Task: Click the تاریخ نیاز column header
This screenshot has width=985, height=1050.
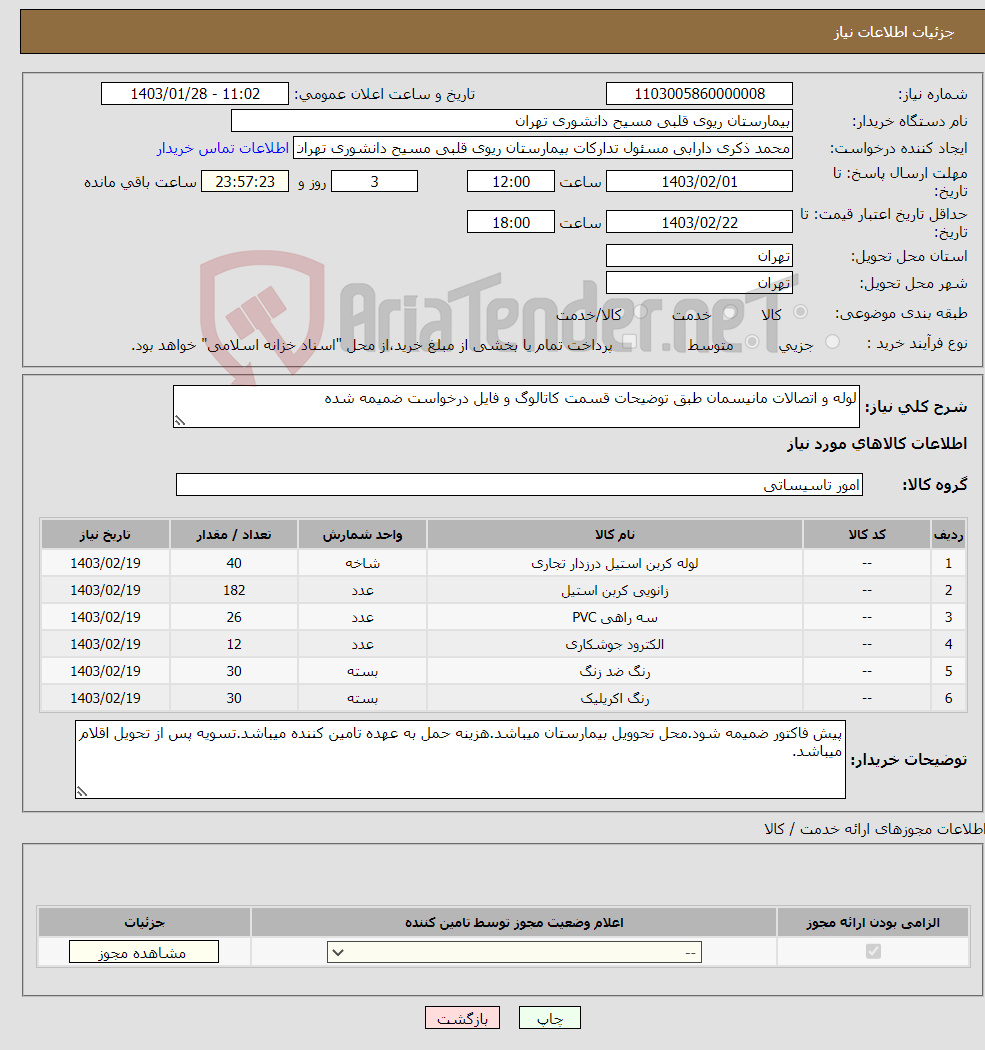Action: click(105, 534)
